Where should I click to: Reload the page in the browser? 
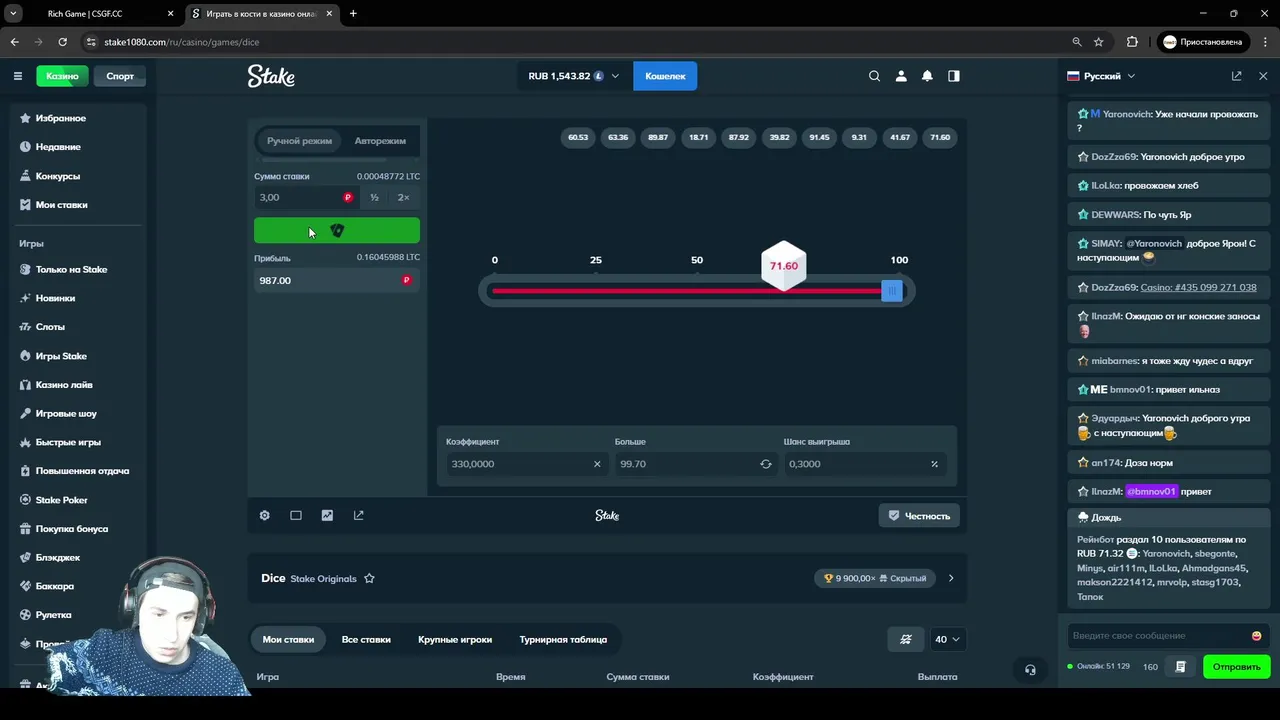(62, 42)
